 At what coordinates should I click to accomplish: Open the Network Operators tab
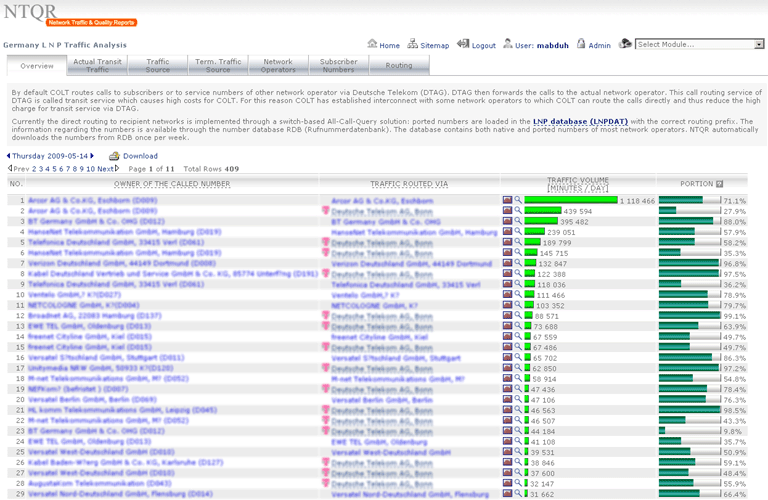point(278,65)
